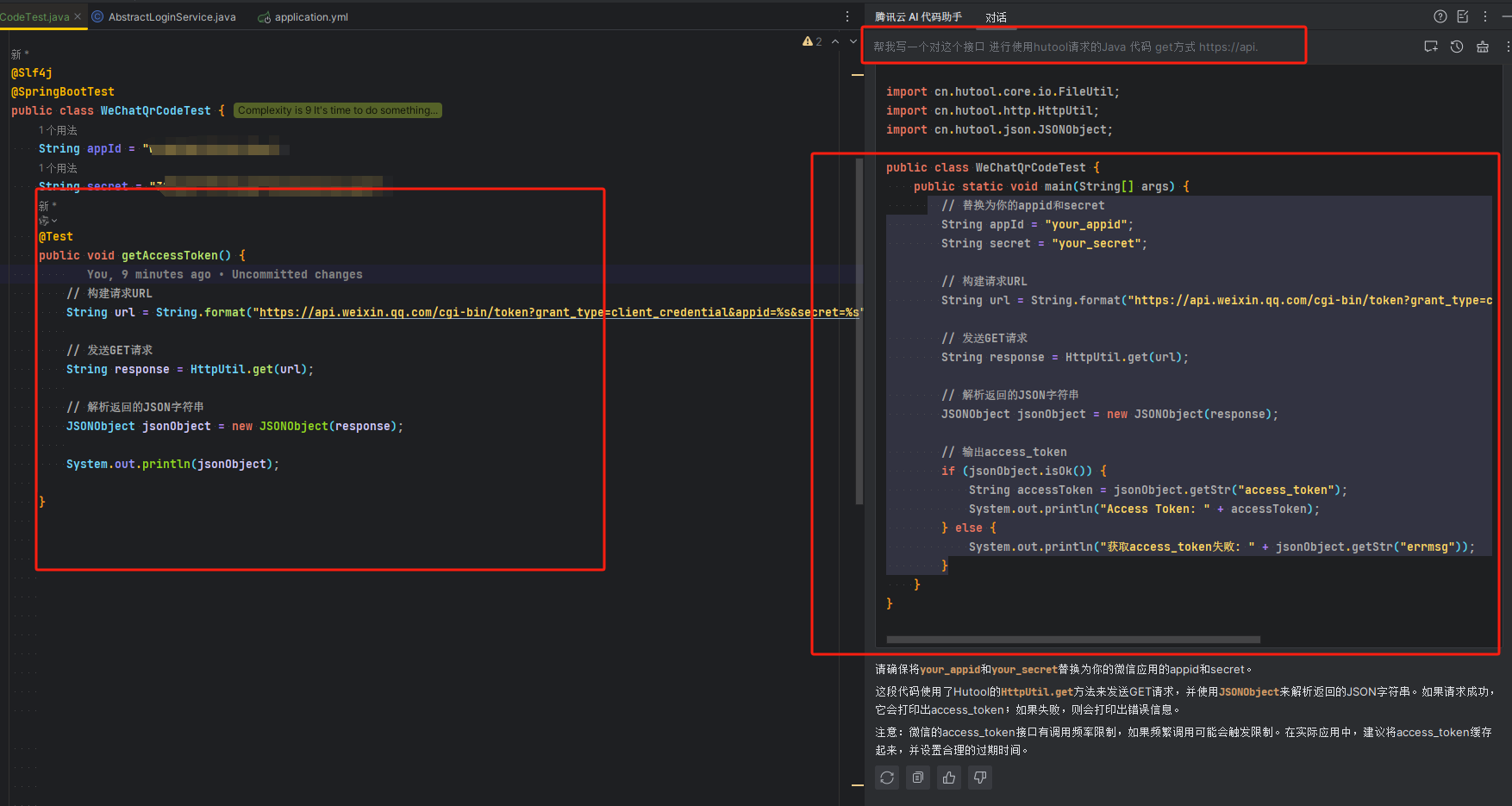
Task: Give the answer a thumbs up
Action: point(949,778)
